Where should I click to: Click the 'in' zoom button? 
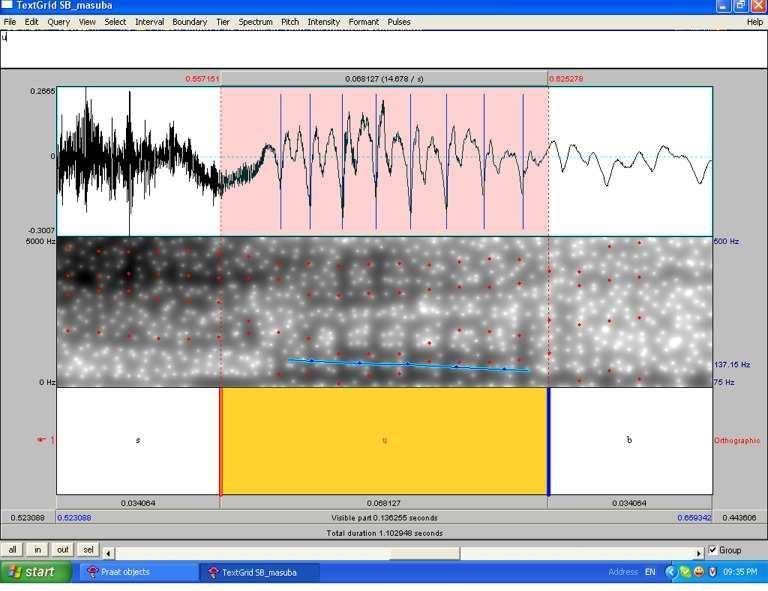pos(38,549)
